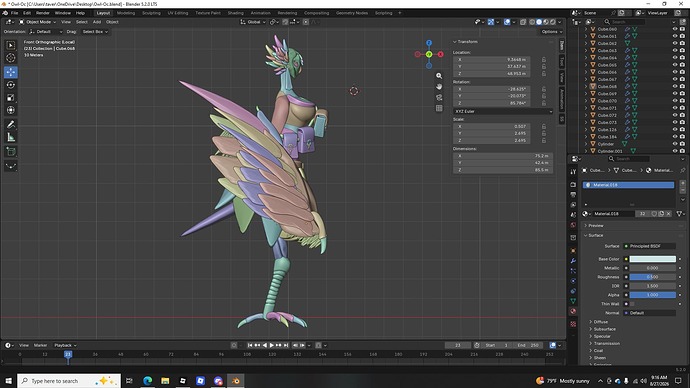This screenshot has height=388, width=690.
Task: Adjust the Alpha slider
Action: (x=653, y=295)
